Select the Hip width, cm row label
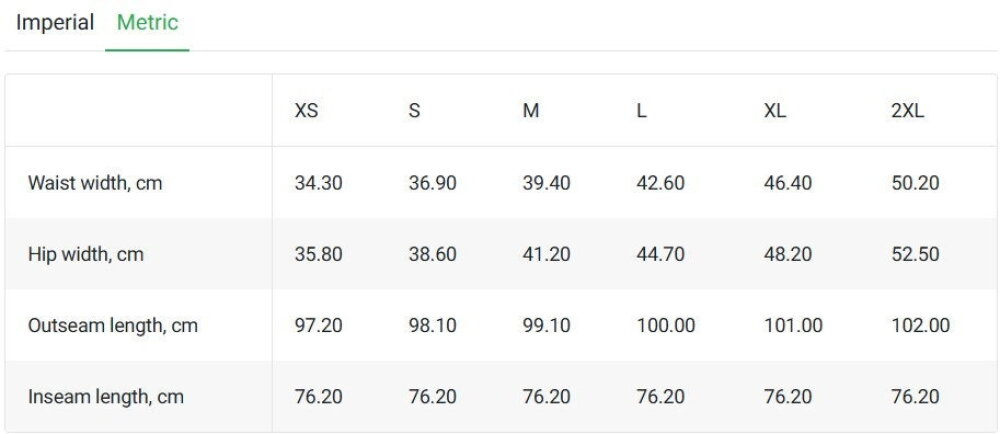Image resolution: width=1000 pixels, height=434 pixels. pyautogui.click(x=86, y=255)
